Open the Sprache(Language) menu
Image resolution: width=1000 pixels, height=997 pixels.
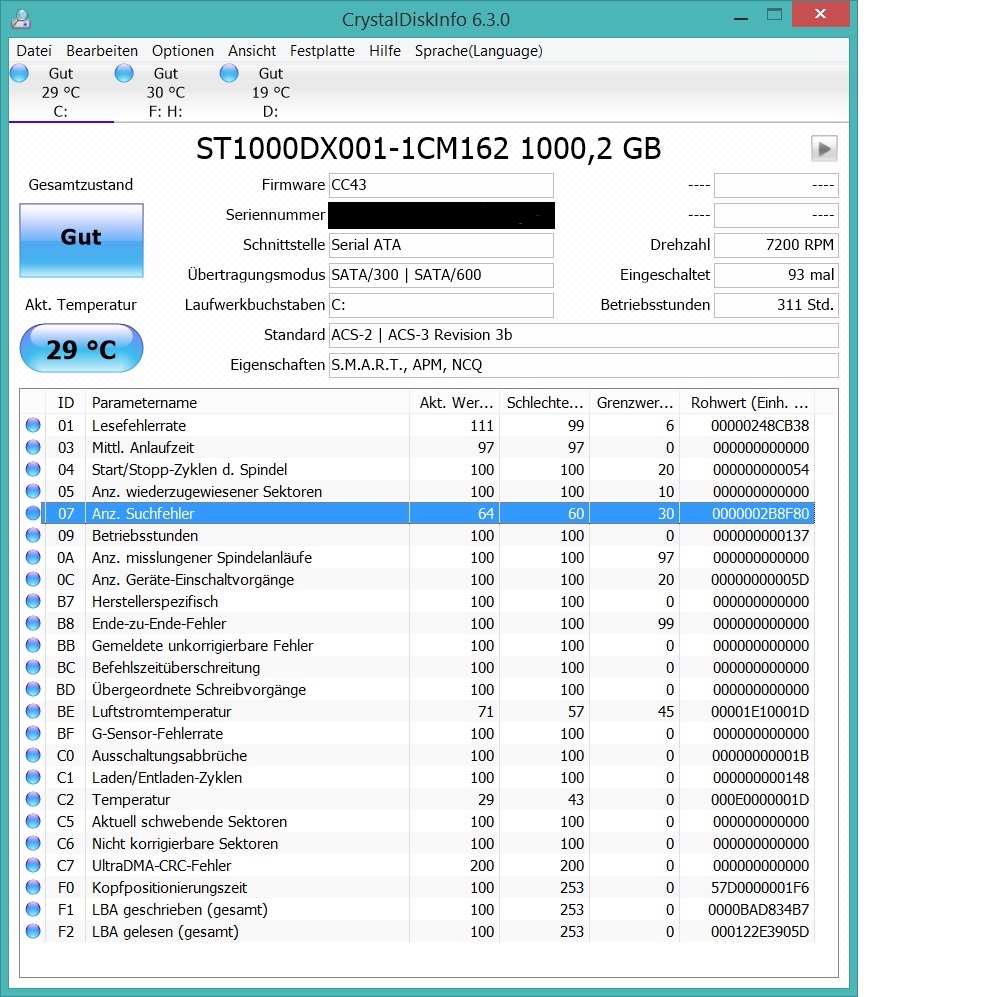[478, 51]
